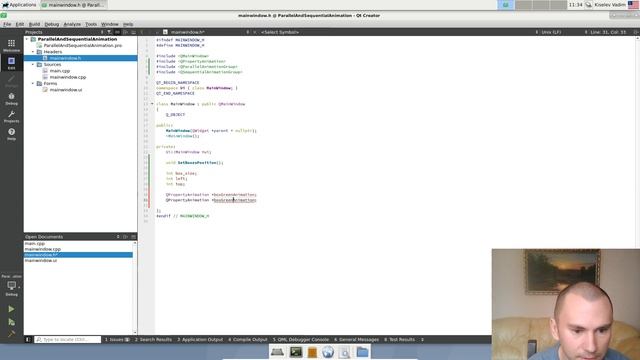Viewport: 640px width, 360px height.
Task: Open the kit selector monitor icon
Action: pos(11,287)
